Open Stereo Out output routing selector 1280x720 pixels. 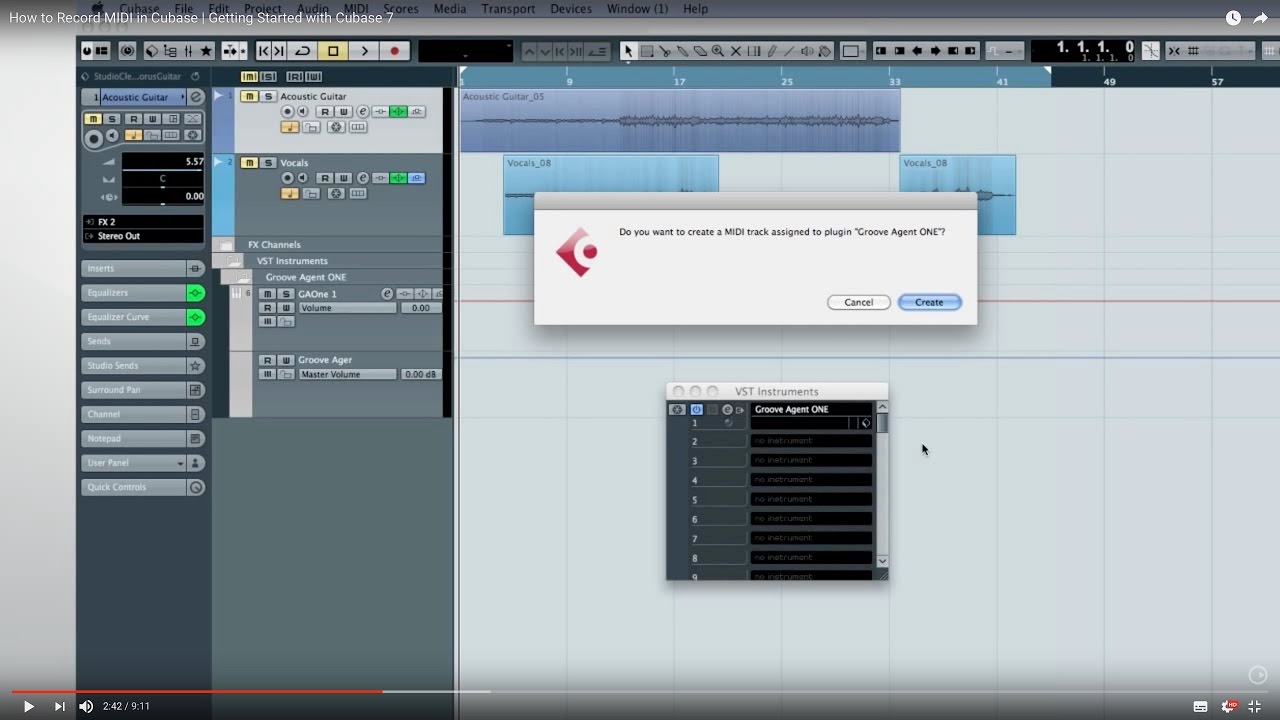click(x=143, y=236)
